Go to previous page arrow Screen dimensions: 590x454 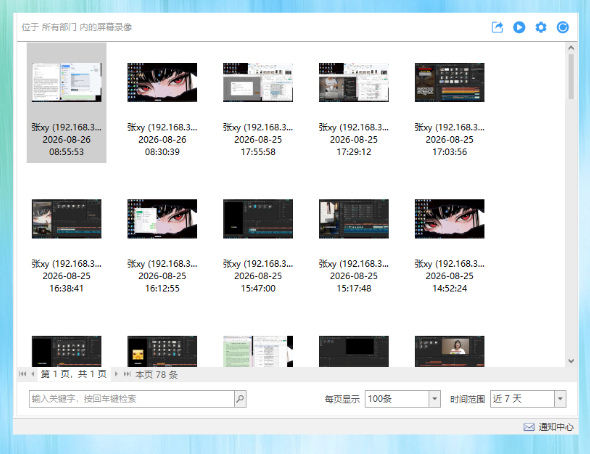33,374
